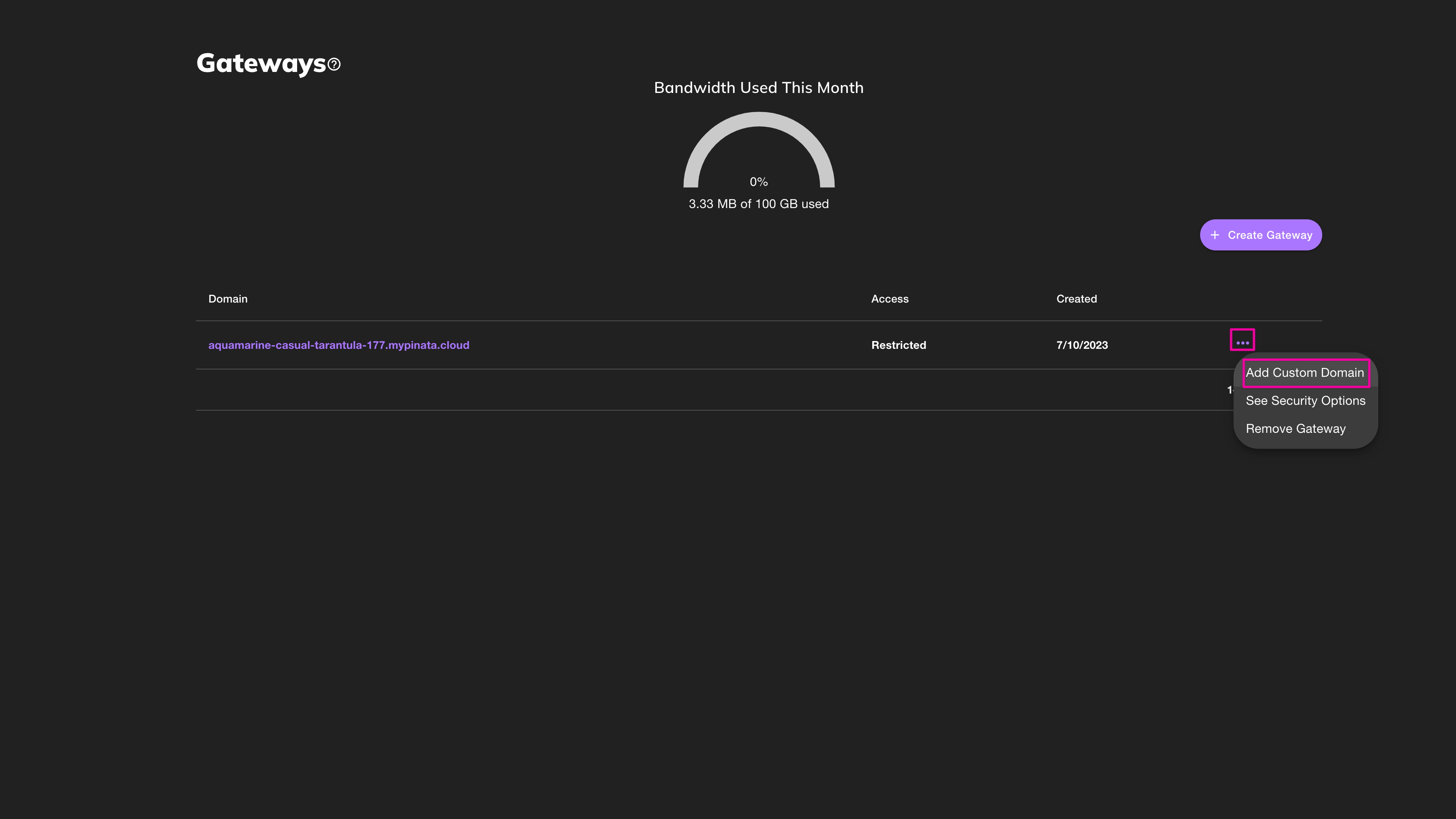Image resolution: width=1456 pixels, height=819 pixels.
Task: Open the aquamarine-casual-tarantula-177.mypinata.cloud link
Action: (x=339, y=345)
